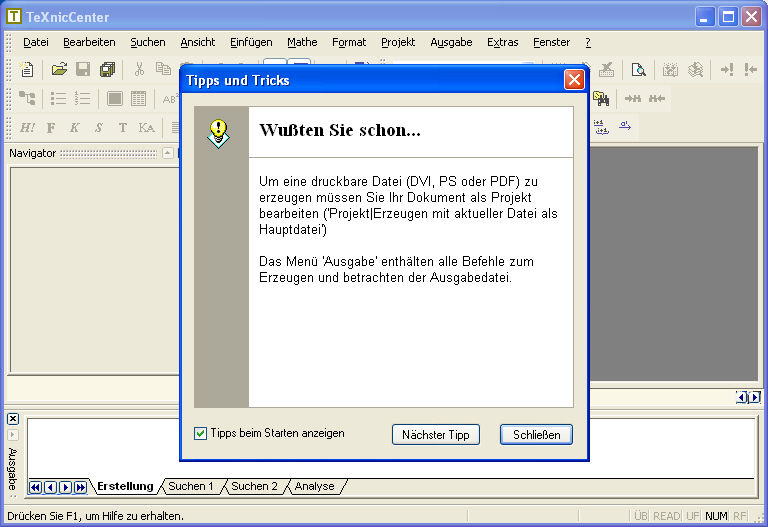768x527 pixels.
Task: Close the Tipps und Tricks dialog
Action: click(574, 79)
